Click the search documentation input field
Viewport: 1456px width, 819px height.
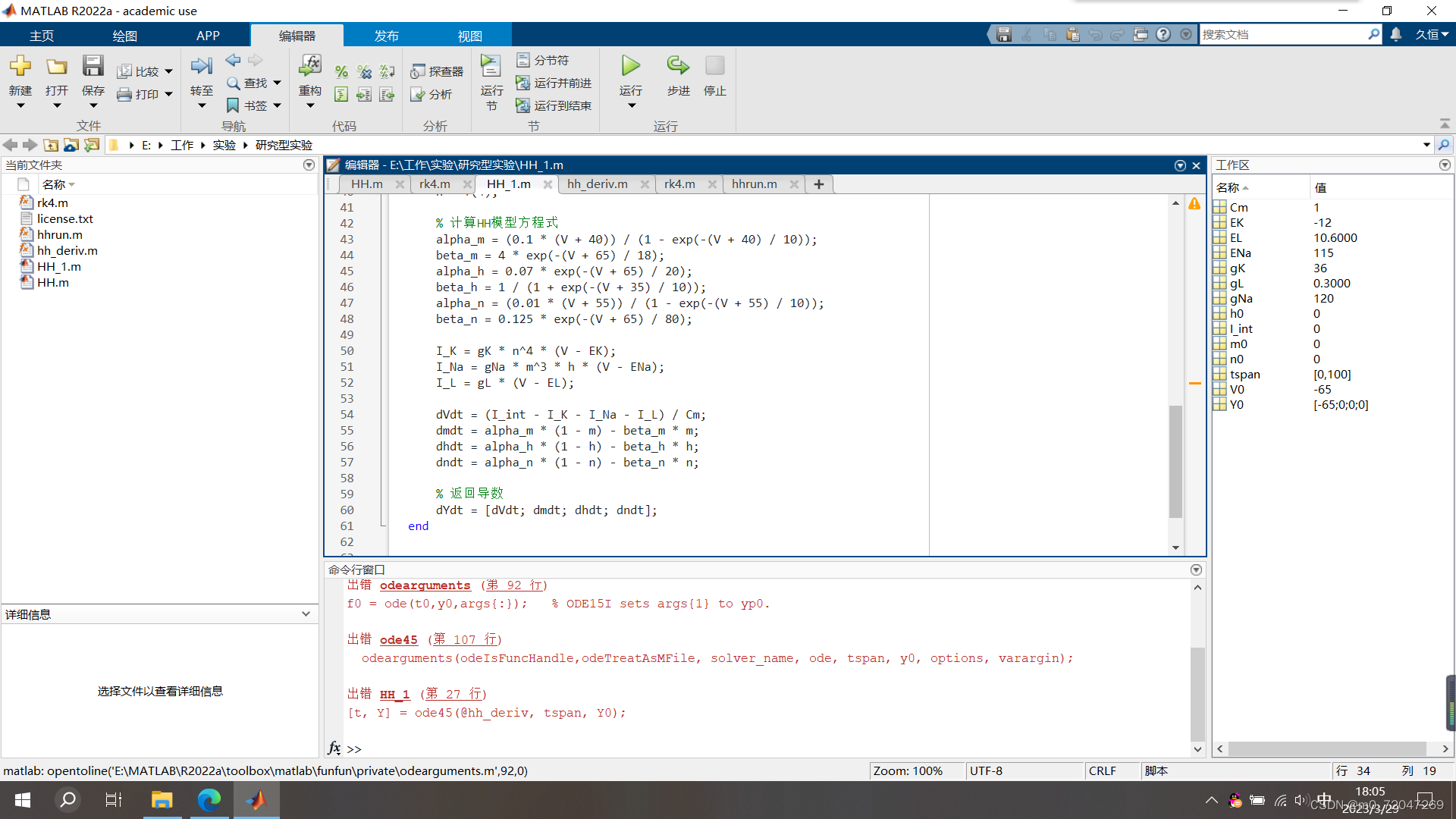coord(1283,35)
